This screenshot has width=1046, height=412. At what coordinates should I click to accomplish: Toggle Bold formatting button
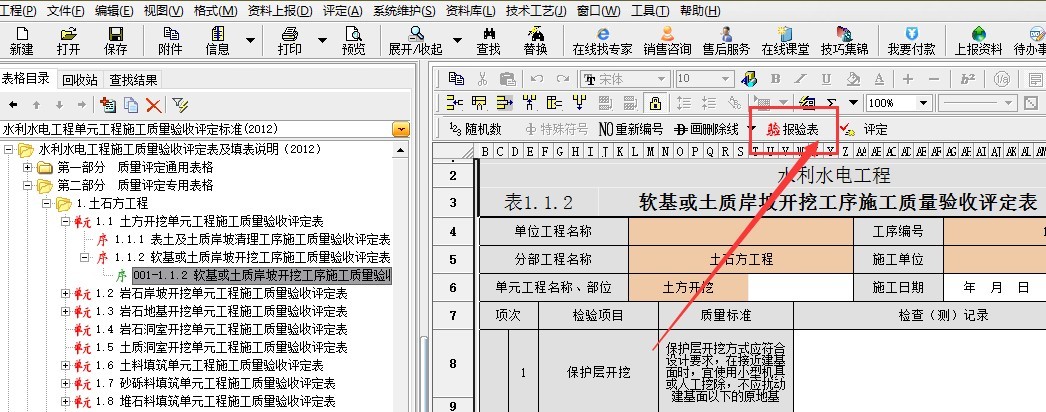(x=775, y=79)
